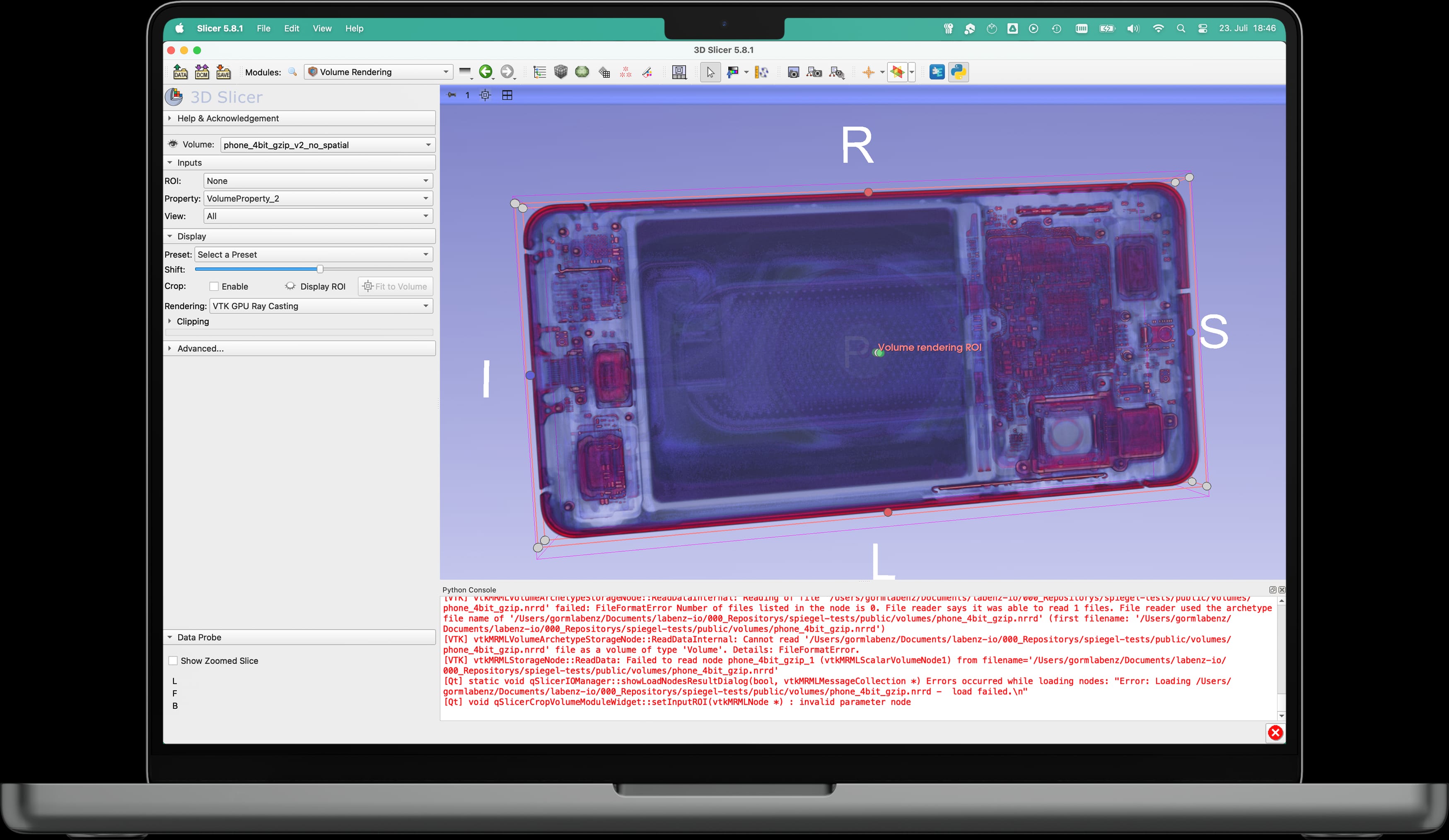Open the Rendering VTK GPU Ray Casting dropdown
The width and height of the screenshot is (1449, 840).
[x=321, y=306]
